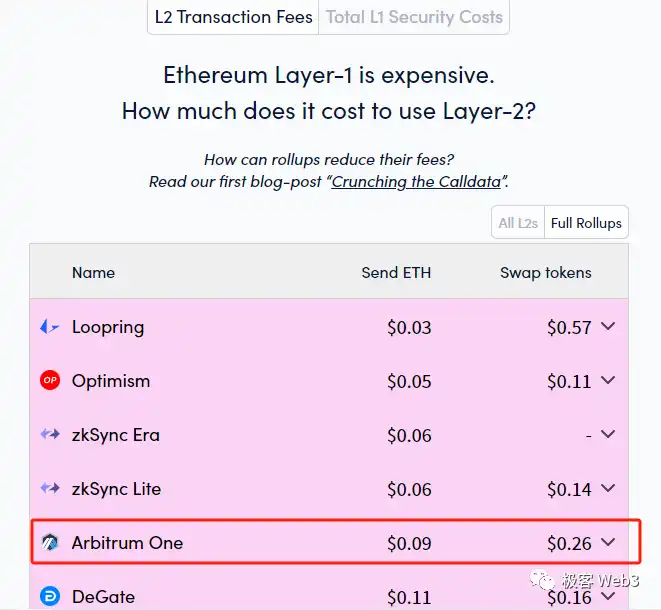Sort by the Swap tokens column header

click(545, 273)
